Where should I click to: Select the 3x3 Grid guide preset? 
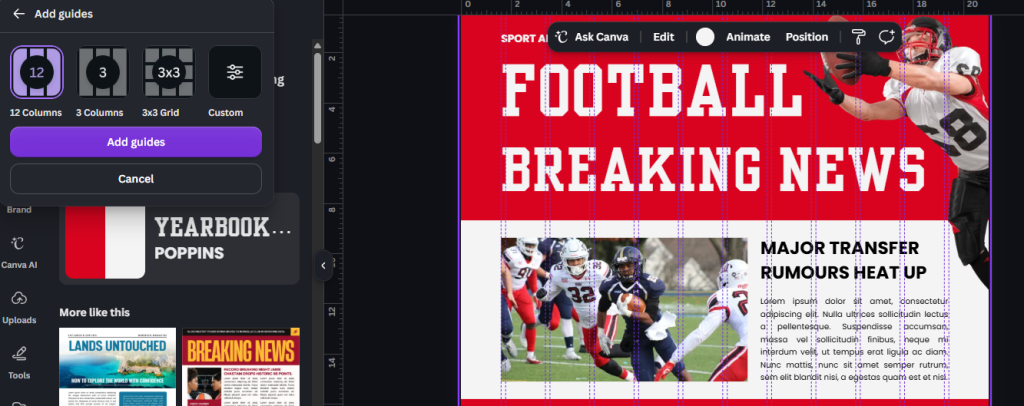coord(168,72)
